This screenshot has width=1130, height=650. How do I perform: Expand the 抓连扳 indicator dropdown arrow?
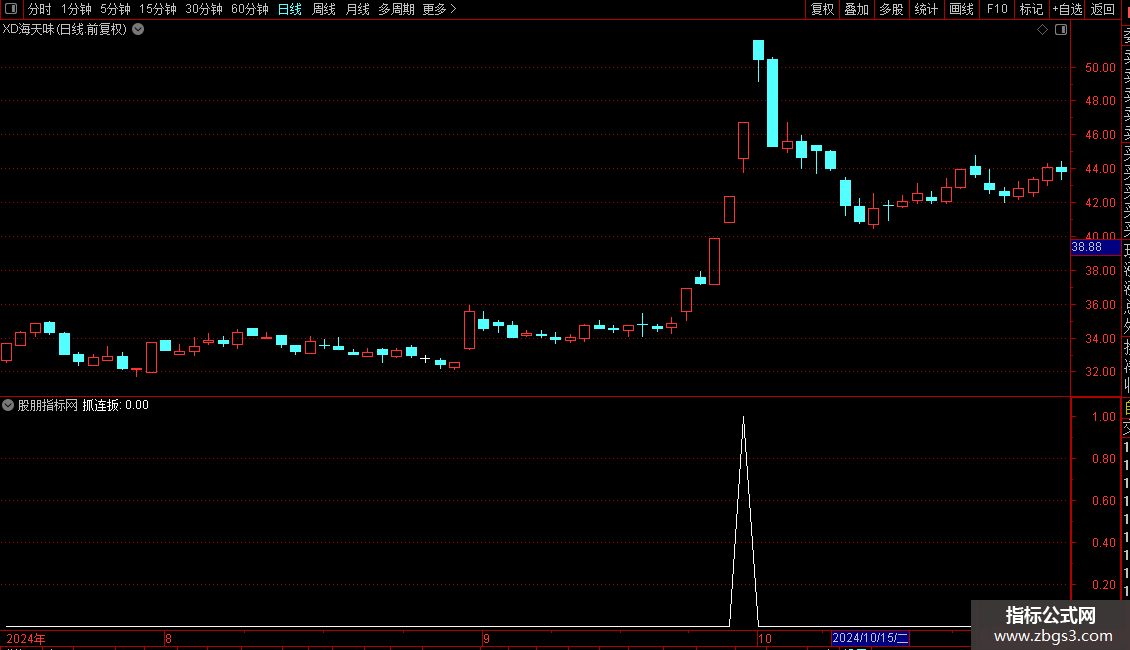(x=8, y=405)
